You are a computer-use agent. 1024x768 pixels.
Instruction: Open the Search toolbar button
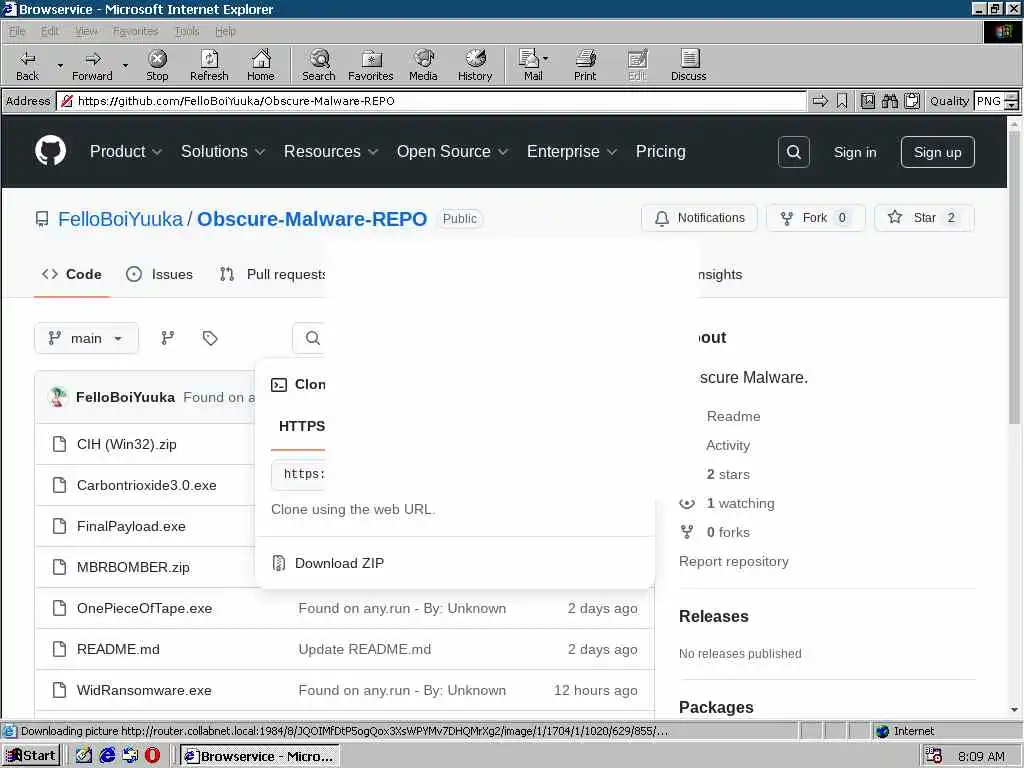[x=319, y=65]
